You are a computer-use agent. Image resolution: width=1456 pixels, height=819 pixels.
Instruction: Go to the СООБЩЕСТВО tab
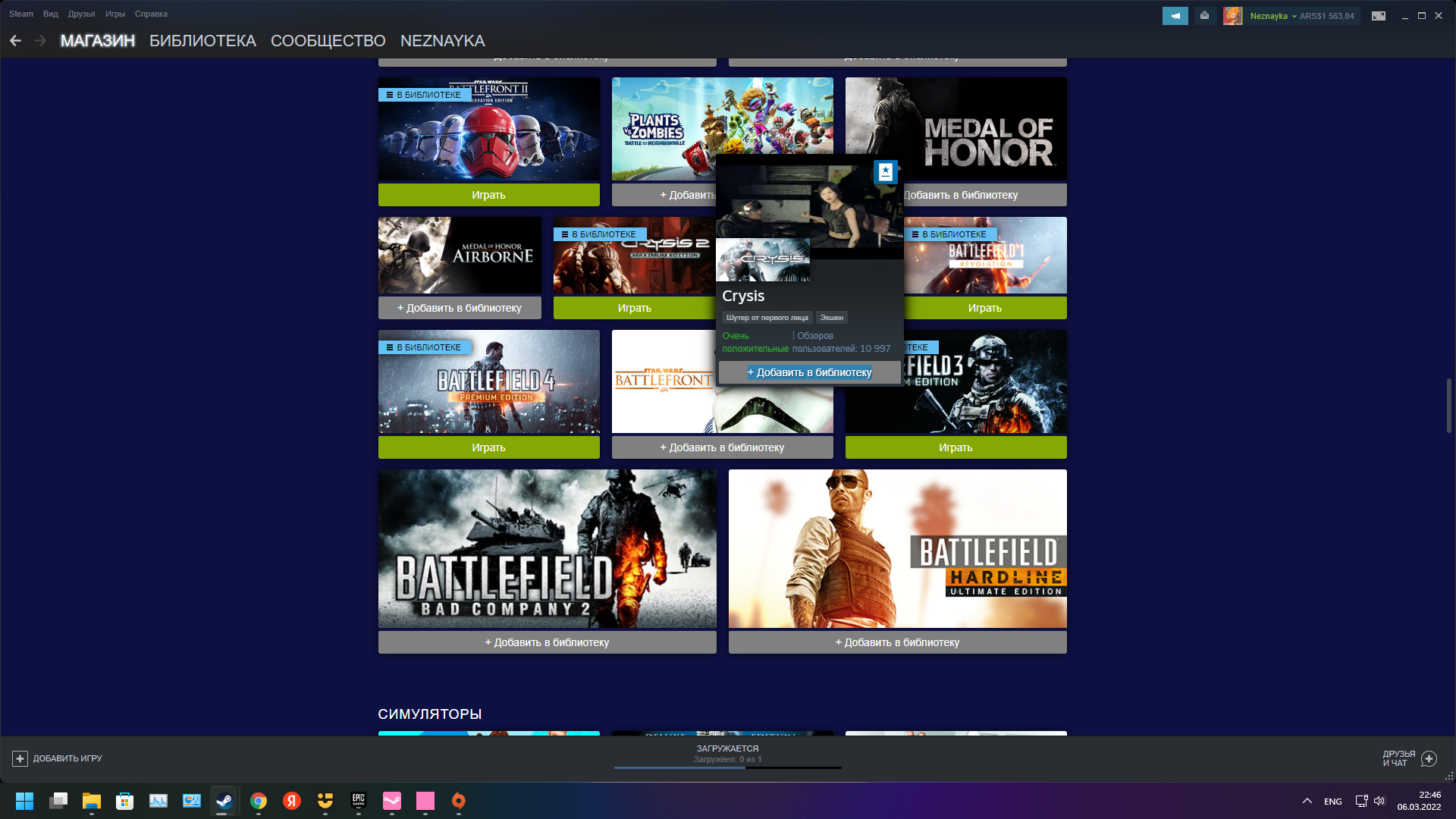coord(328,41)
